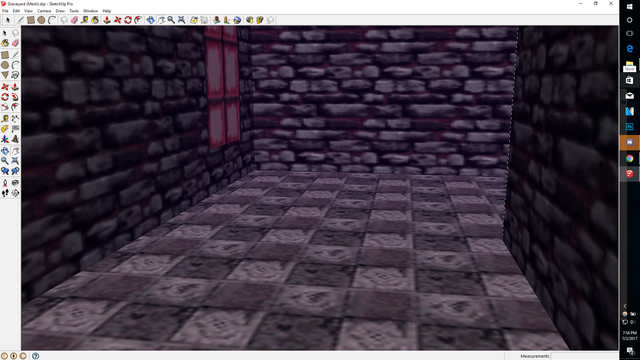Select the Line tool in horizontal toolbar

(x=20, y=20)
